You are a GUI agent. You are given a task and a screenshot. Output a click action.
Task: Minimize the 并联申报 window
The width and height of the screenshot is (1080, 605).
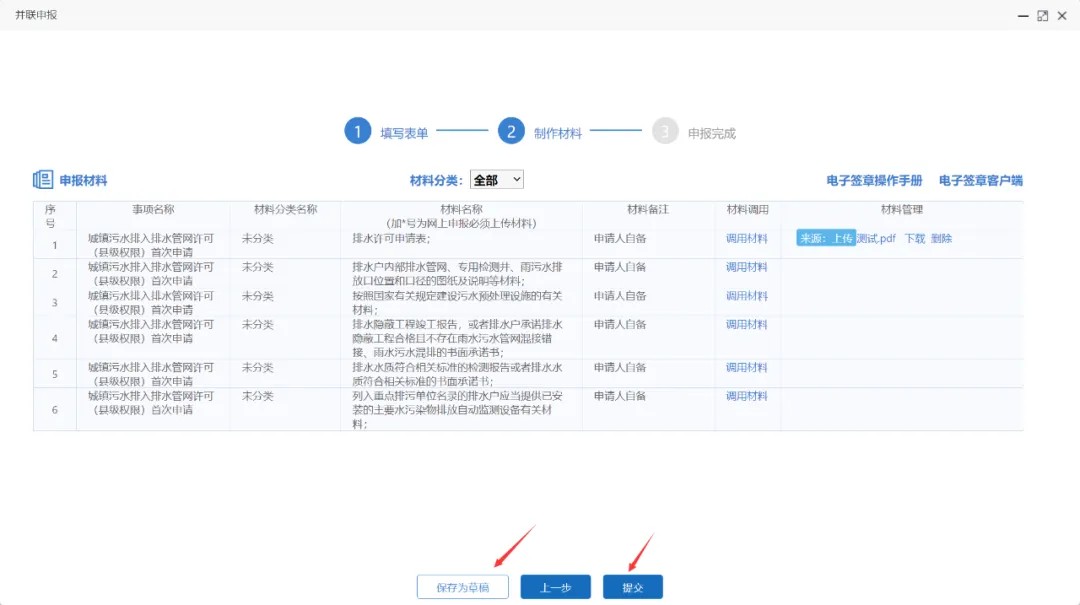[1023, 16]
